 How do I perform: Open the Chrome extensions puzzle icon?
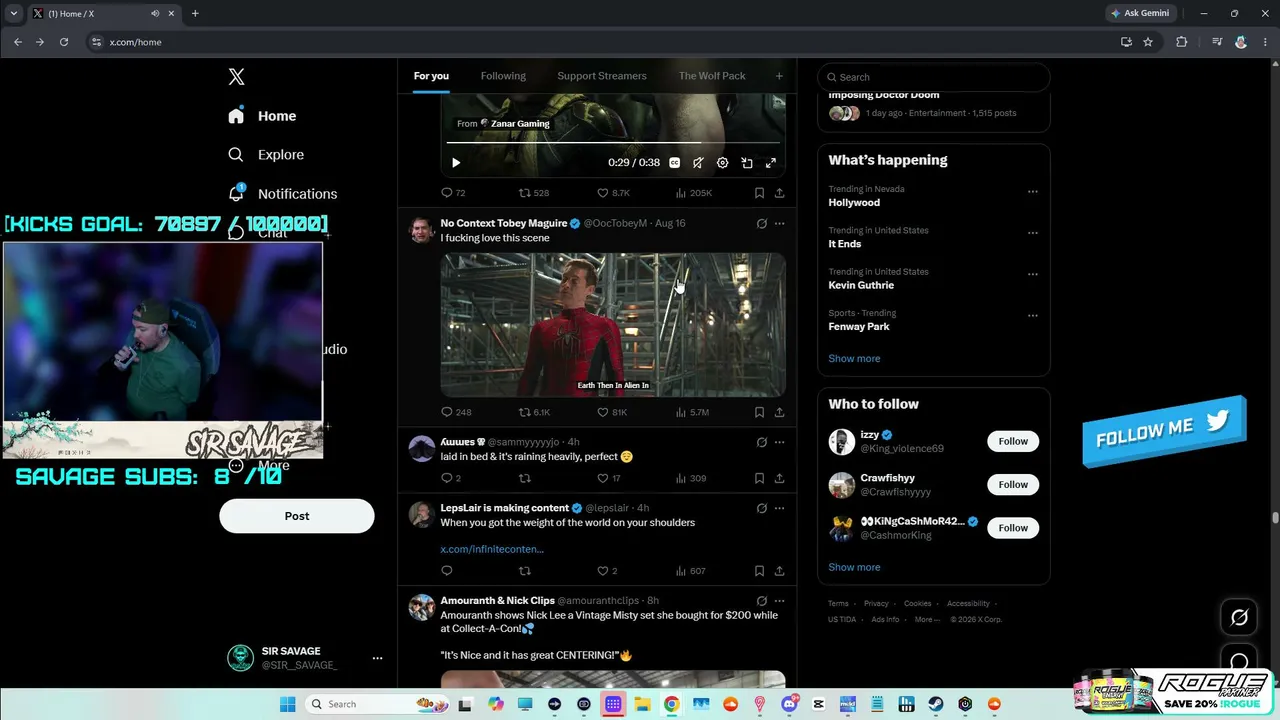(1182, 42)
